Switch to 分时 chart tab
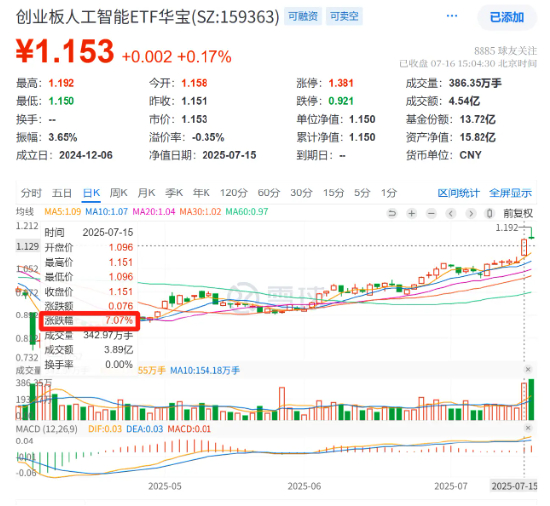Screen dimensions: 550x506 31,193
